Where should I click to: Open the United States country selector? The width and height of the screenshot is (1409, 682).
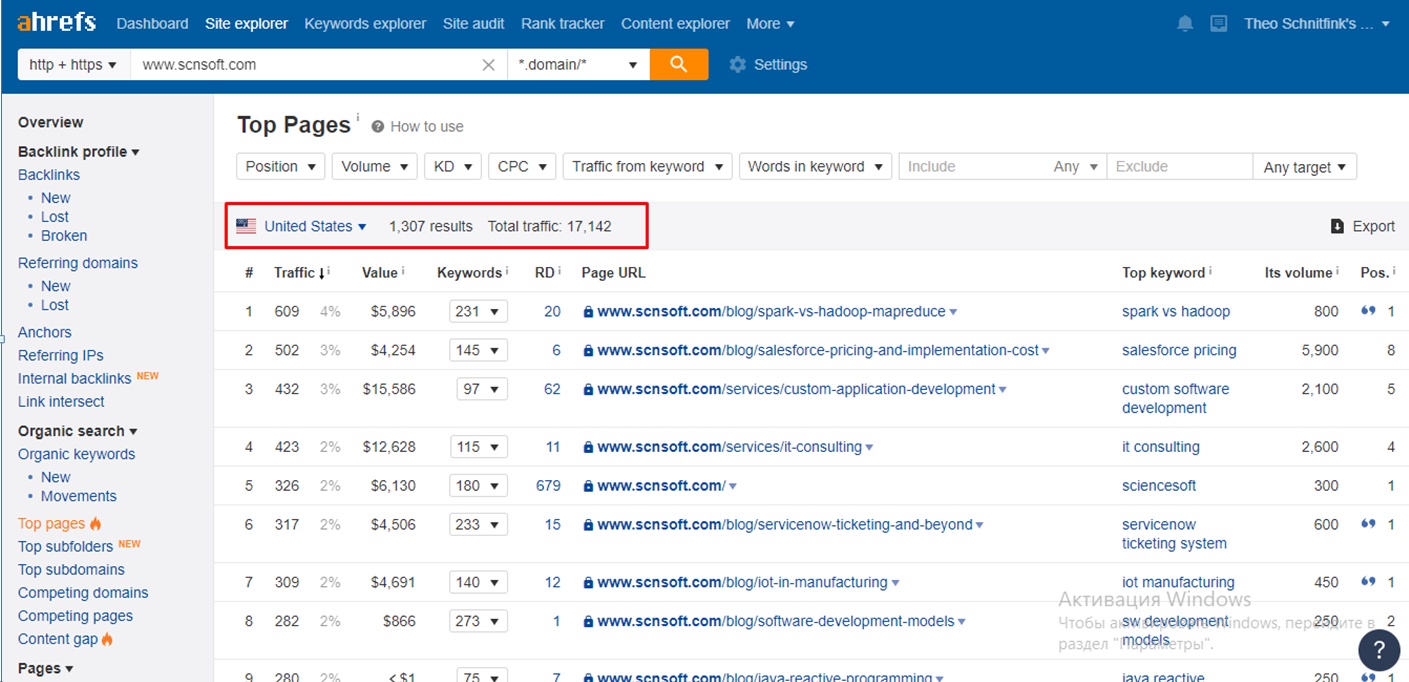tap(315, 226)
